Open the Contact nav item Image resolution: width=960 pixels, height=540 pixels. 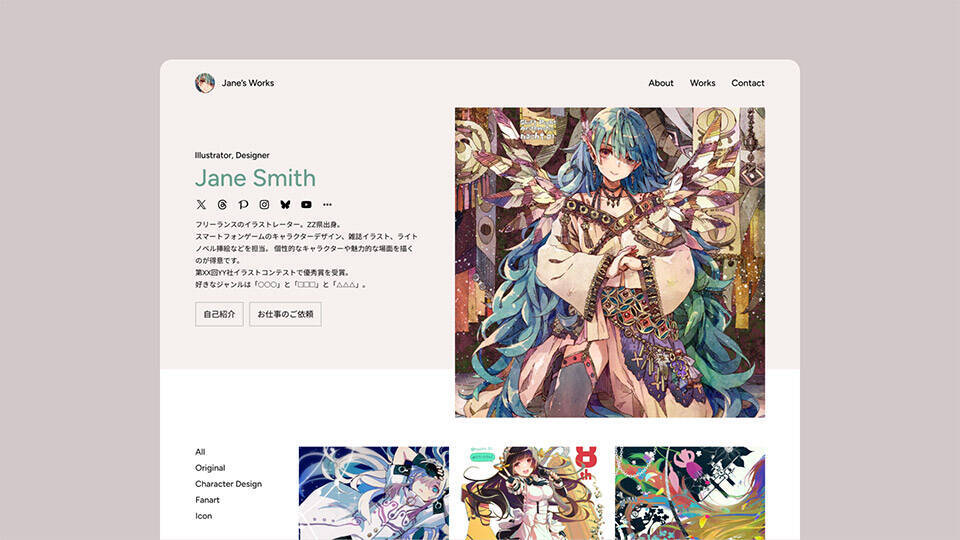point(748,83)
